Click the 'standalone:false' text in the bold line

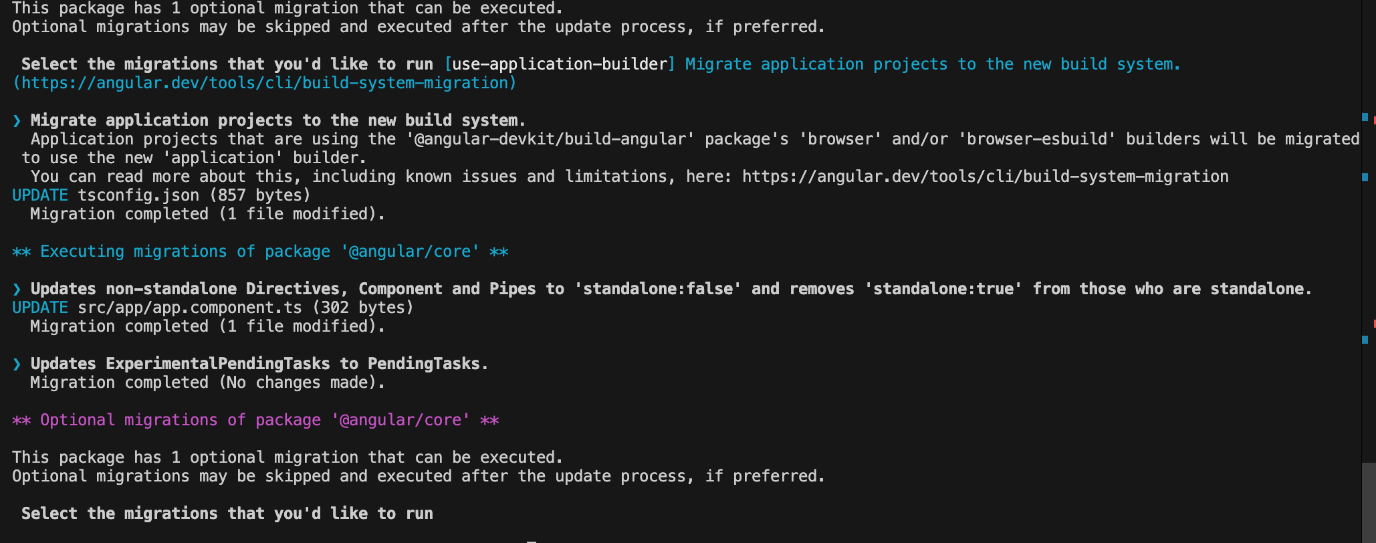[x=658, y=289]
